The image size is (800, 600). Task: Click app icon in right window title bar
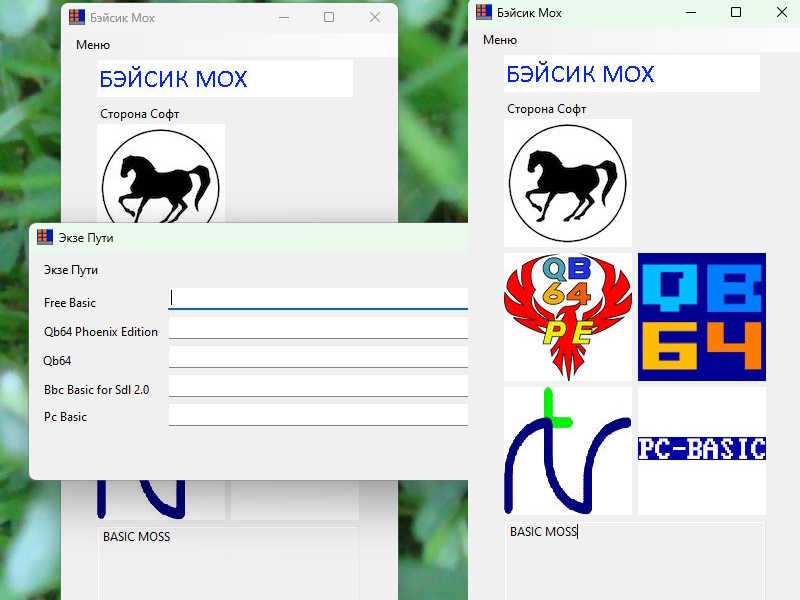click(484, 12)
